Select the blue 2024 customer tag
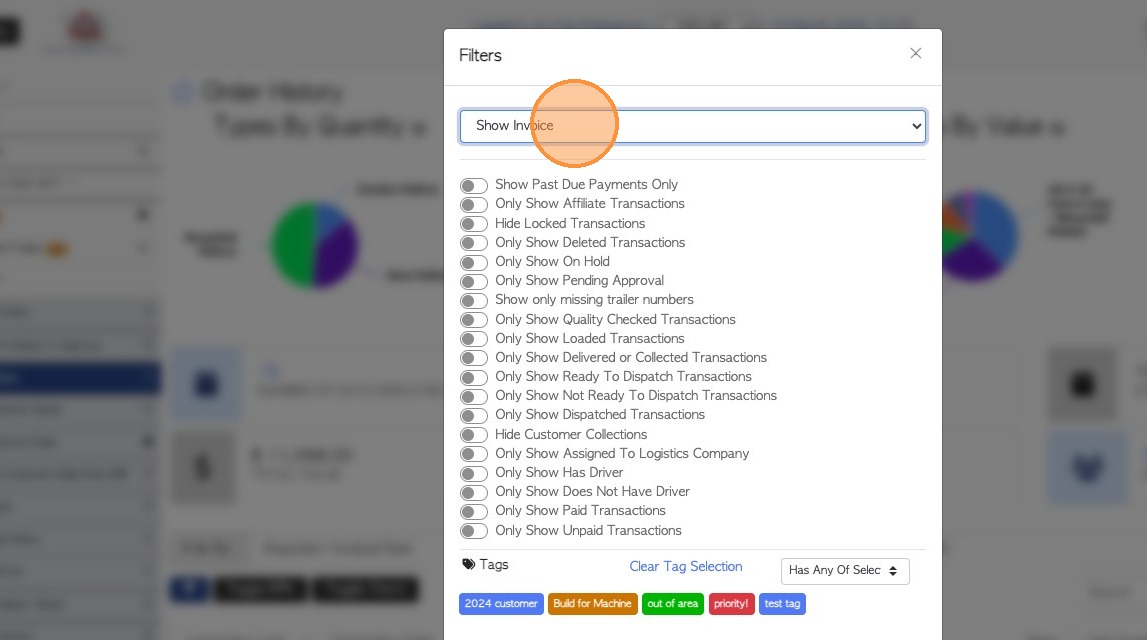 point(501,604)
